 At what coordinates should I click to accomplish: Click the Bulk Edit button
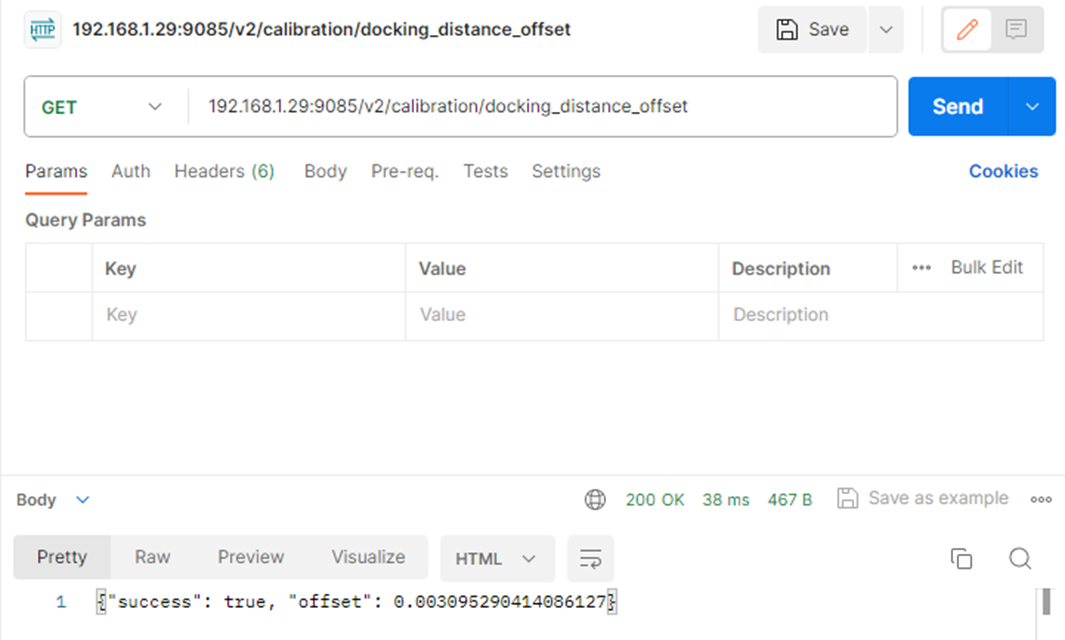986,267
